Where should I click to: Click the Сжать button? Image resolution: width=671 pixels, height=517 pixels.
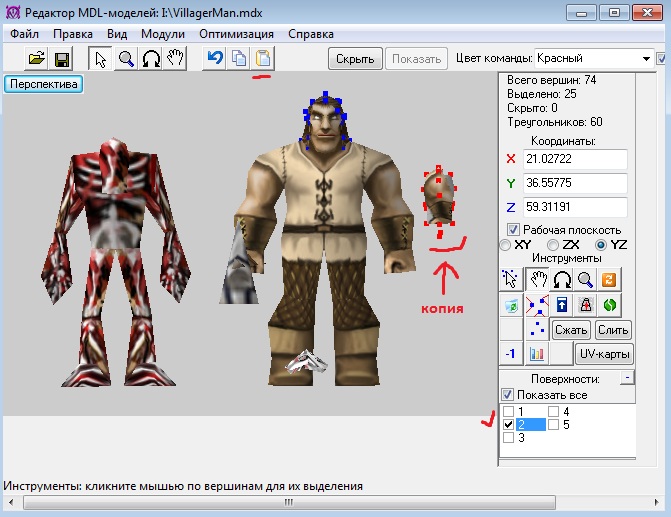pos(571,330)
